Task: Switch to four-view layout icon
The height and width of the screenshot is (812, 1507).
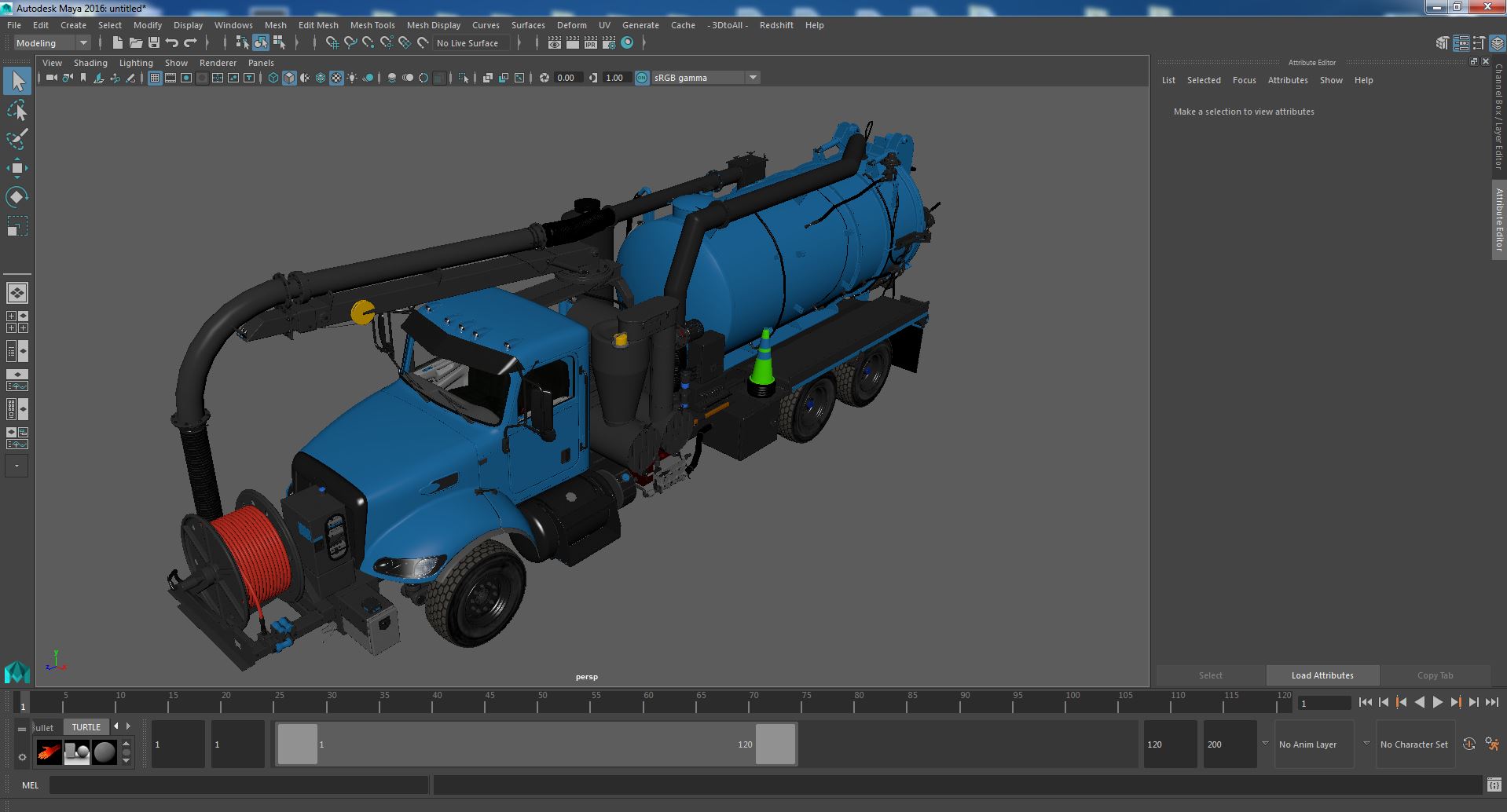Action: (x=17, y=322)
